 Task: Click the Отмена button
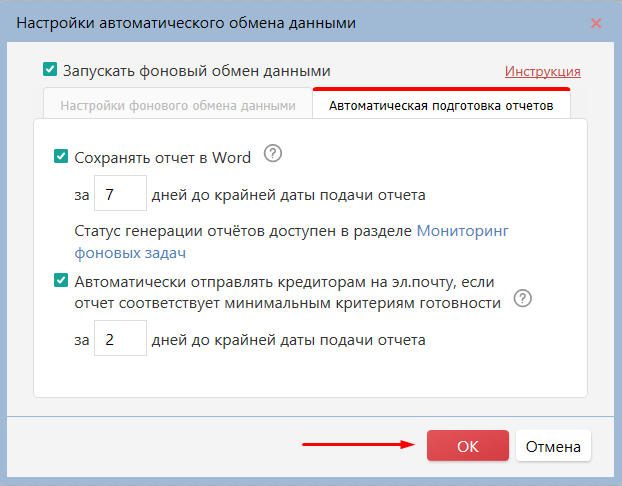[553, 446]
